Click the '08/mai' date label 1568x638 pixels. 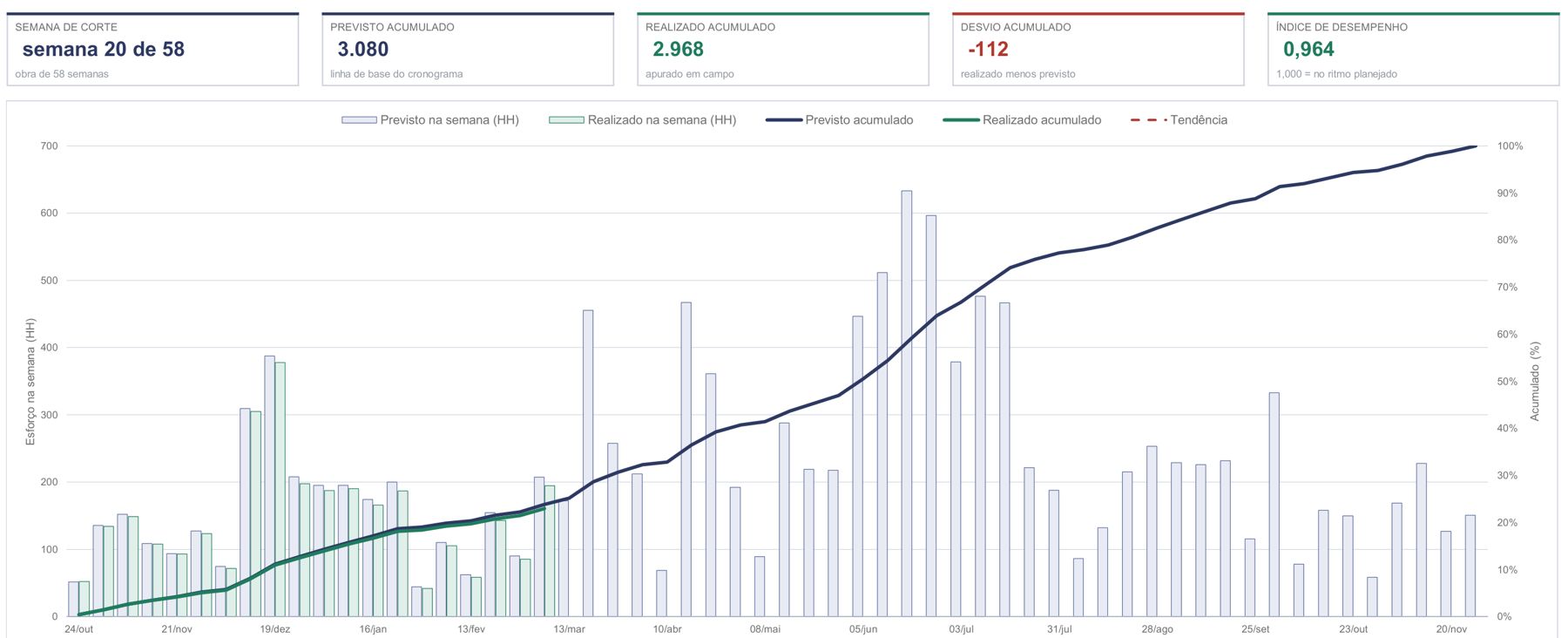pyautogui.click(x=766, y=629)
